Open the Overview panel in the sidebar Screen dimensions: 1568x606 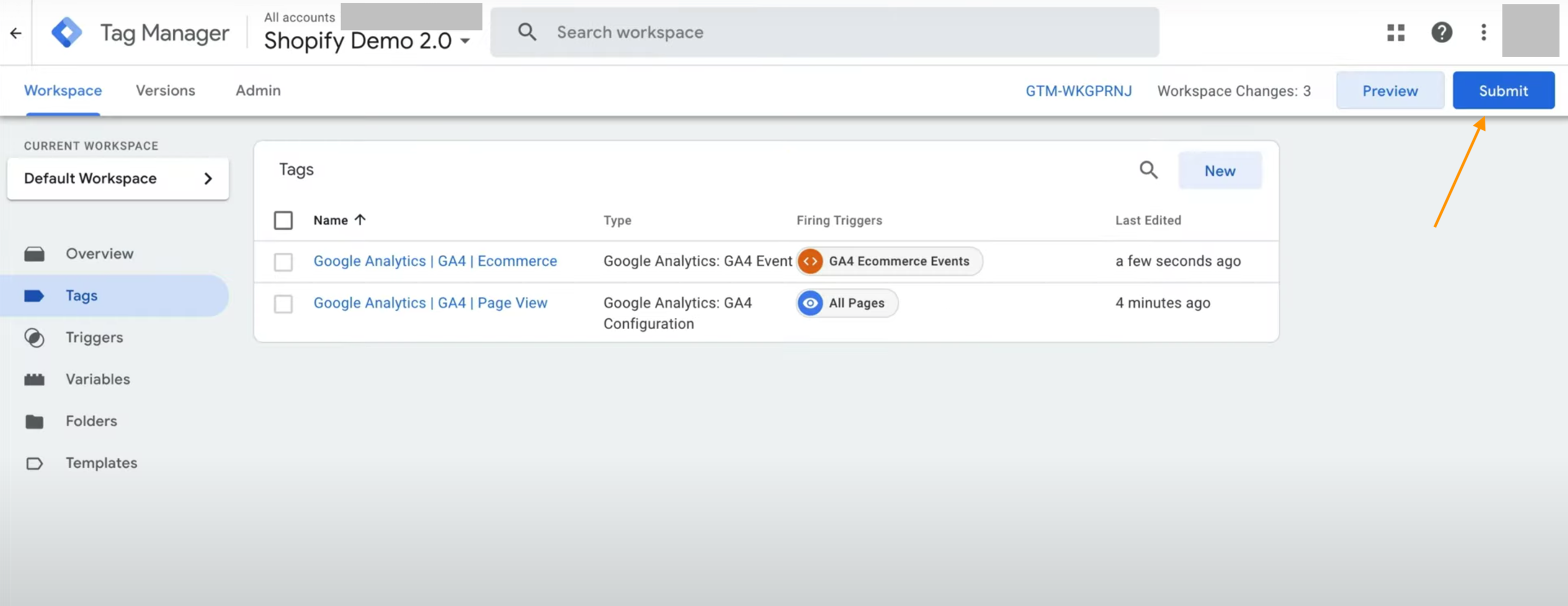[99, 253]
